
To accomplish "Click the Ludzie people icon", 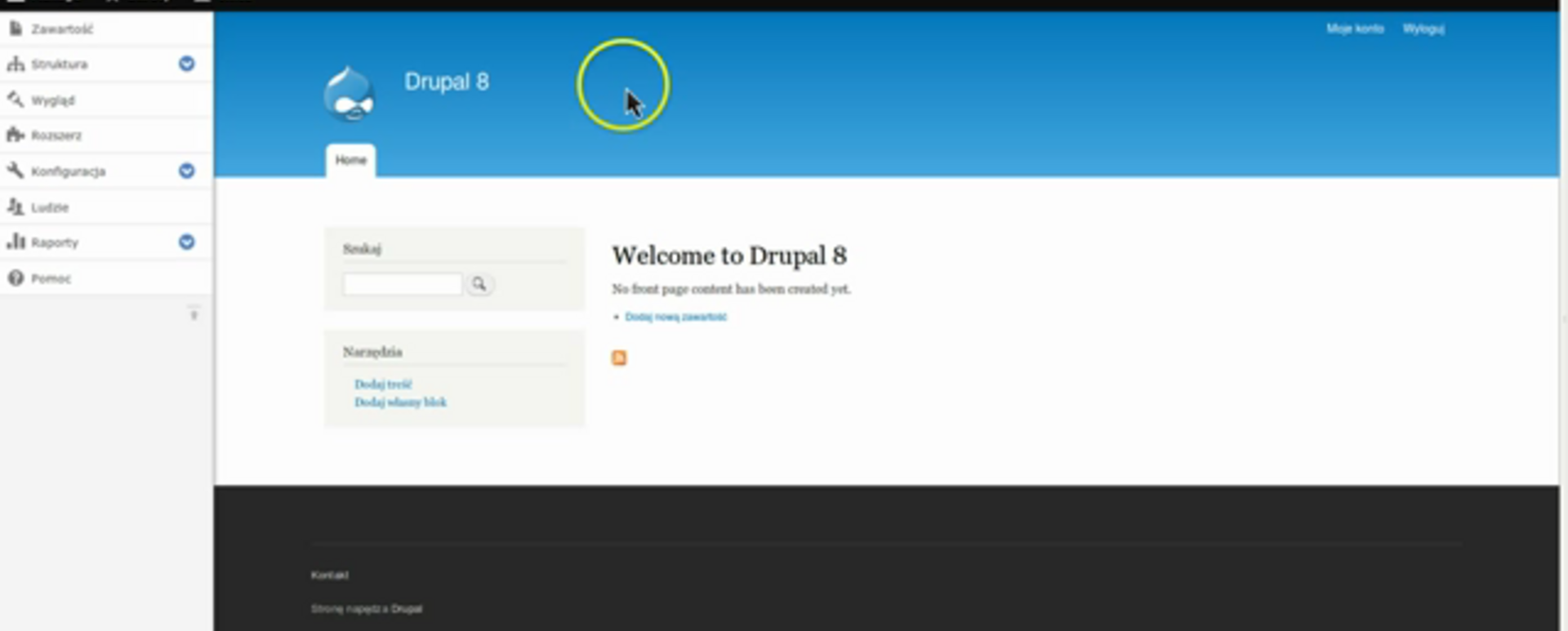I will point(16,207).
